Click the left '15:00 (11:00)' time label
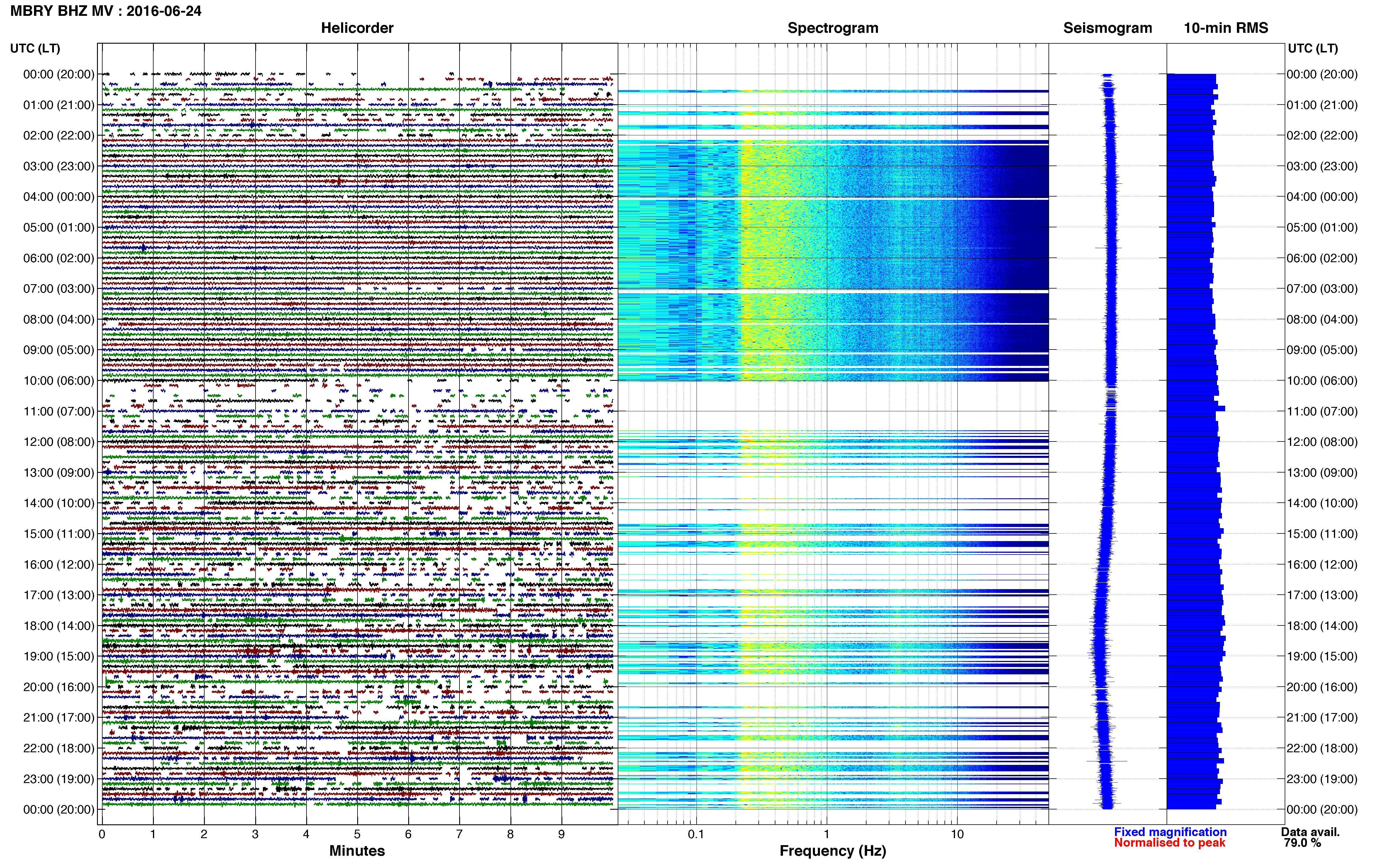This screenshot has height=868, width=1389. coord(59,534)
